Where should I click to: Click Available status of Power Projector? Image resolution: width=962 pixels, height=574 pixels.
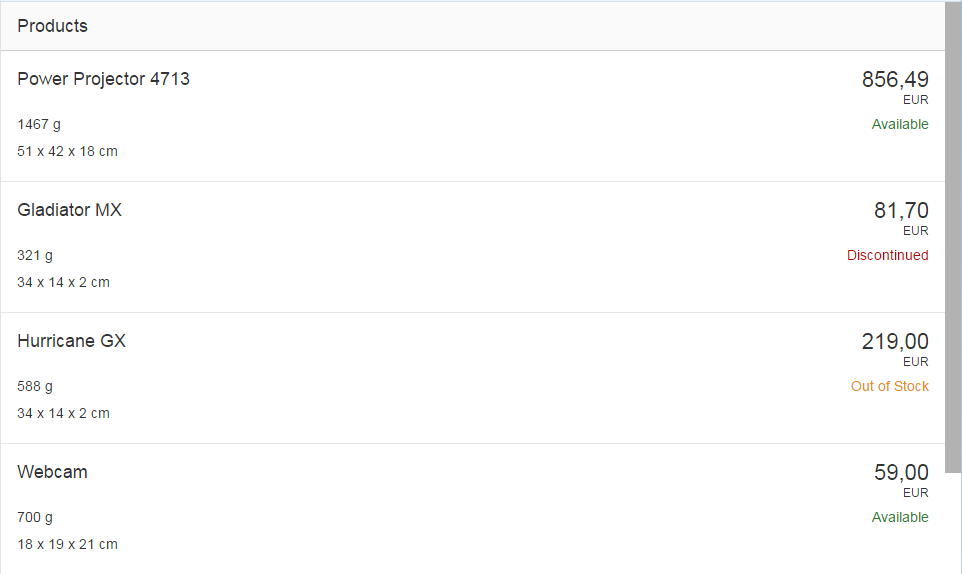tap(900, 124)
